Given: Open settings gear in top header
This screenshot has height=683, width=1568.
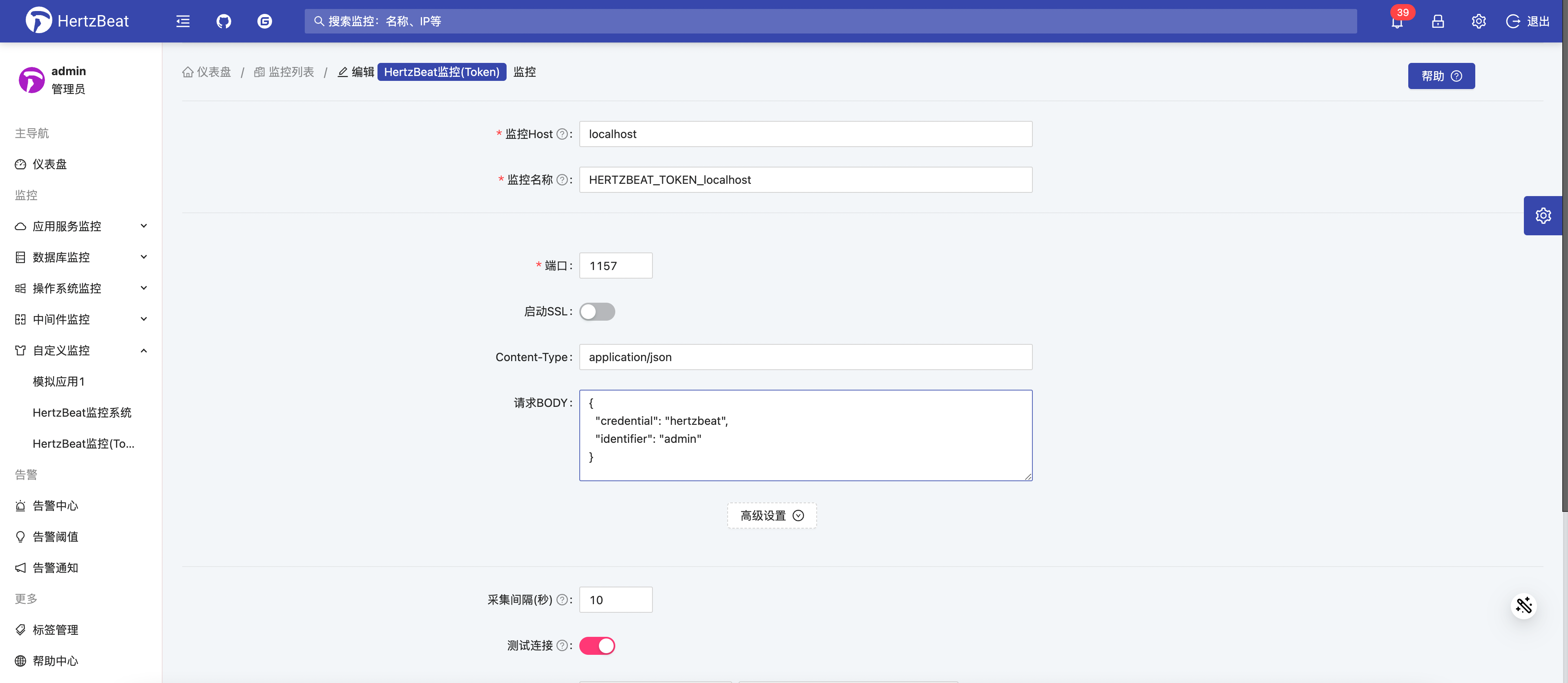Looking at the screenshot, I should pos(1478,21).
